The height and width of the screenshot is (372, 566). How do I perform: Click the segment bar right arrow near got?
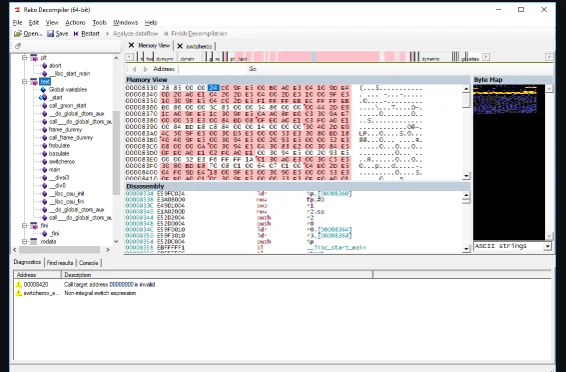click(x=486, y=57)
